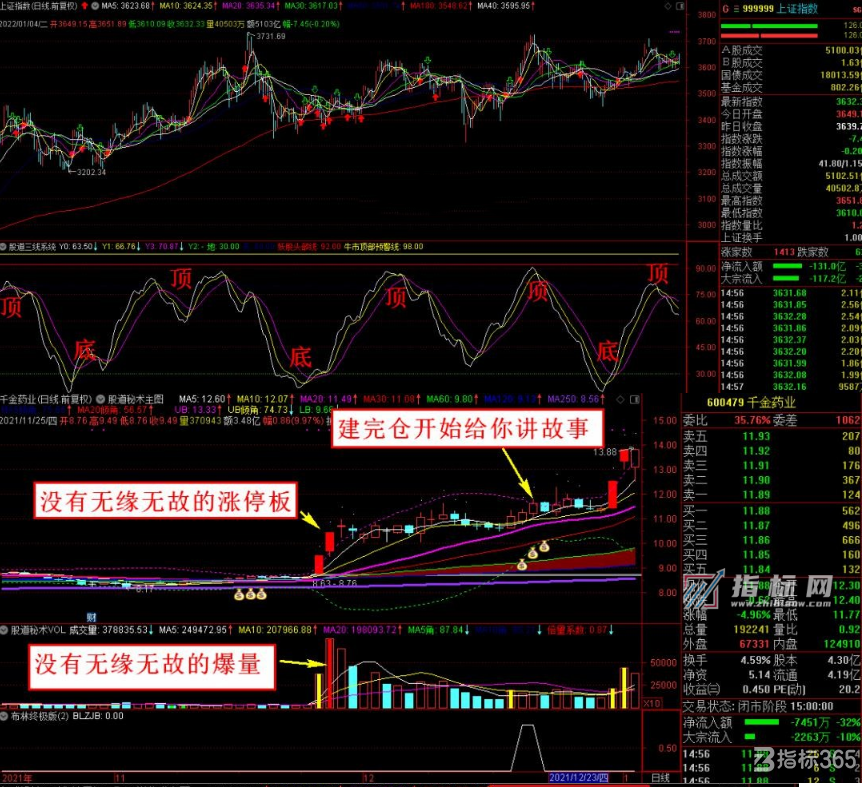Expand the dropdown circle next to 上证指数(日线,前复权)
The height and width of the screenshot is (787, 865).
95,6
